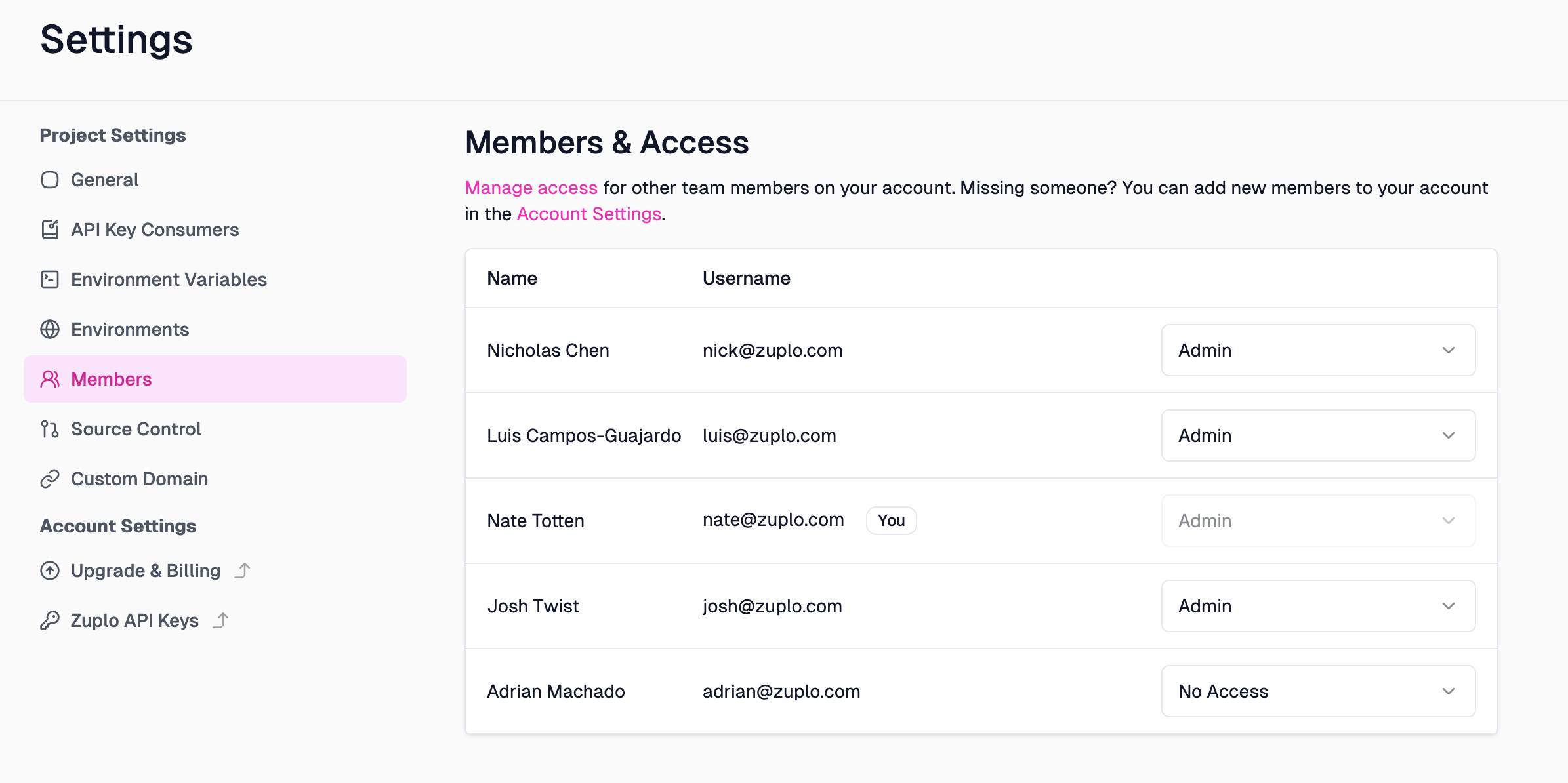This screenshot has height=783, width=1568.
Task: Select Environments in the sidebar
Action: 215,329
